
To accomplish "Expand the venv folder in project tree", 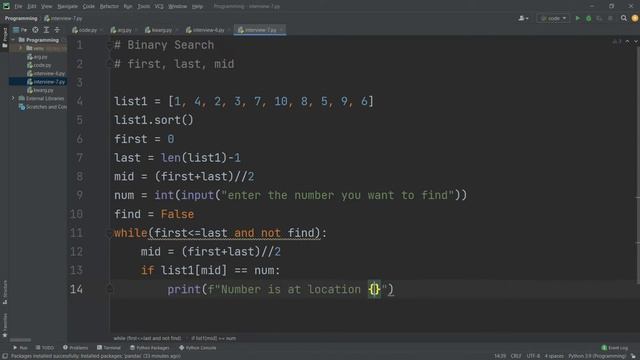I will click(20, 48).
